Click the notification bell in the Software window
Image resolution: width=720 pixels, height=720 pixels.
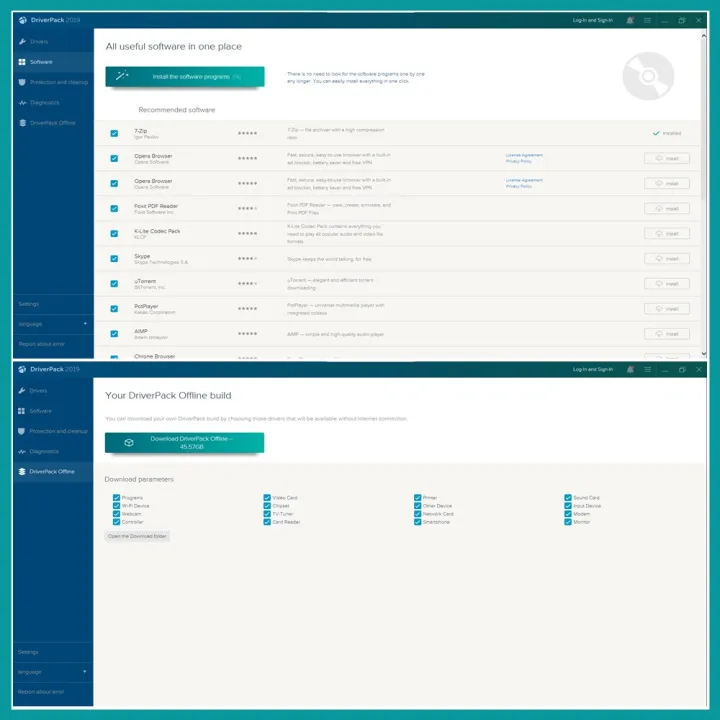[630, 20]
